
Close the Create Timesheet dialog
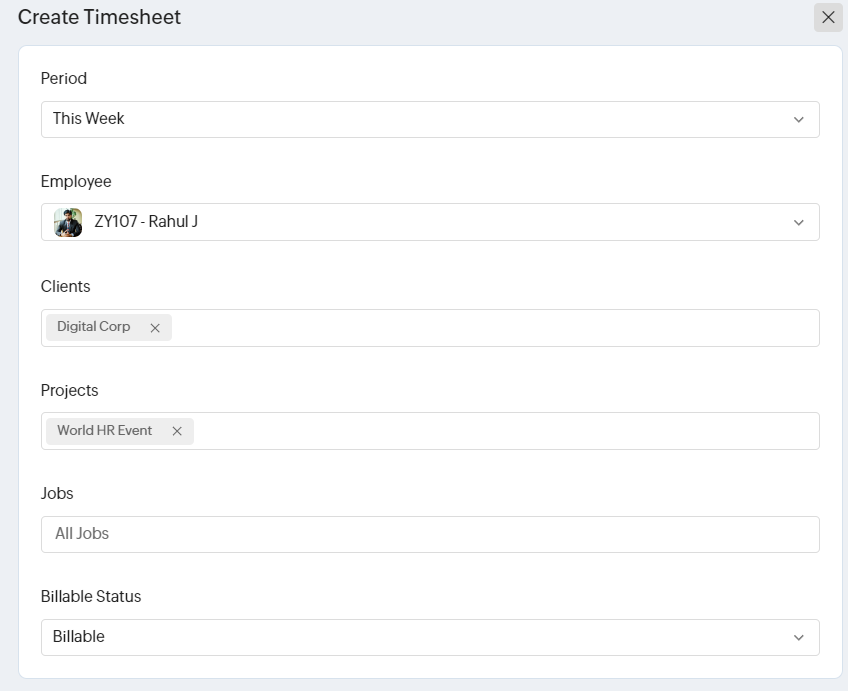click(828, 17)
